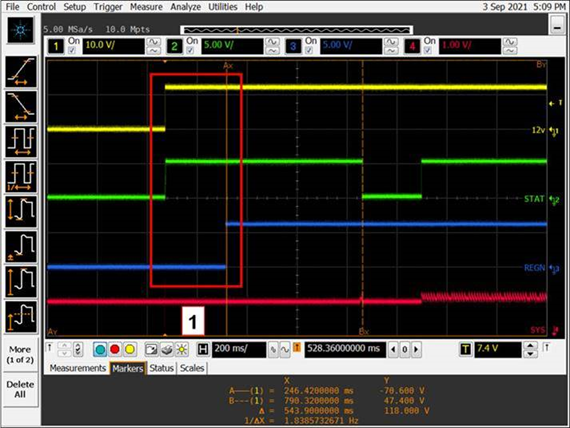Open channel 1 settings button
This screenshot has height=428, width=570.
(56, 46)
